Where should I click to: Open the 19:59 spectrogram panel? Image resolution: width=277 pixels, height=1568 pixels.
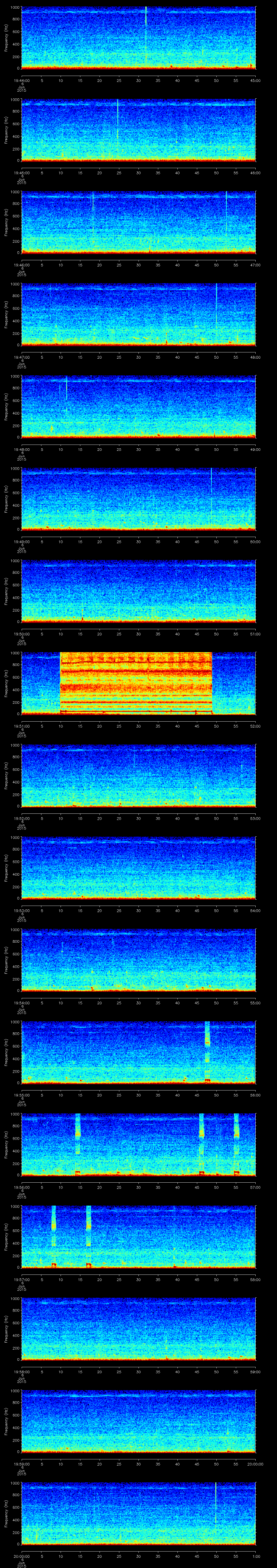tap(138, 1421)
